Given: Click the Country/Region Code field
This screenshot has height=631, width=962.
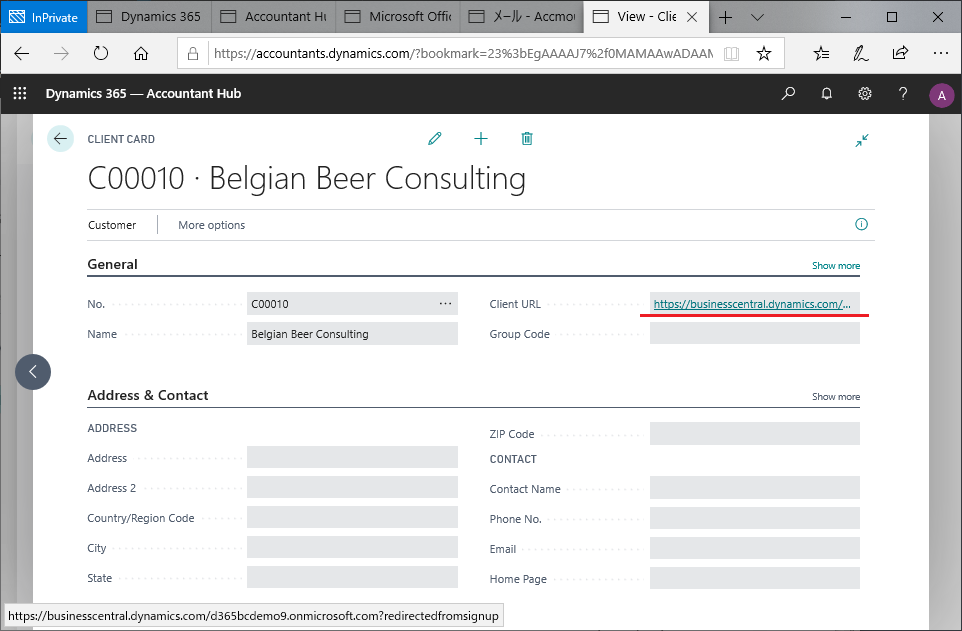Looking at the screenshot, I should pyautogui.click(x=352, y=518).
